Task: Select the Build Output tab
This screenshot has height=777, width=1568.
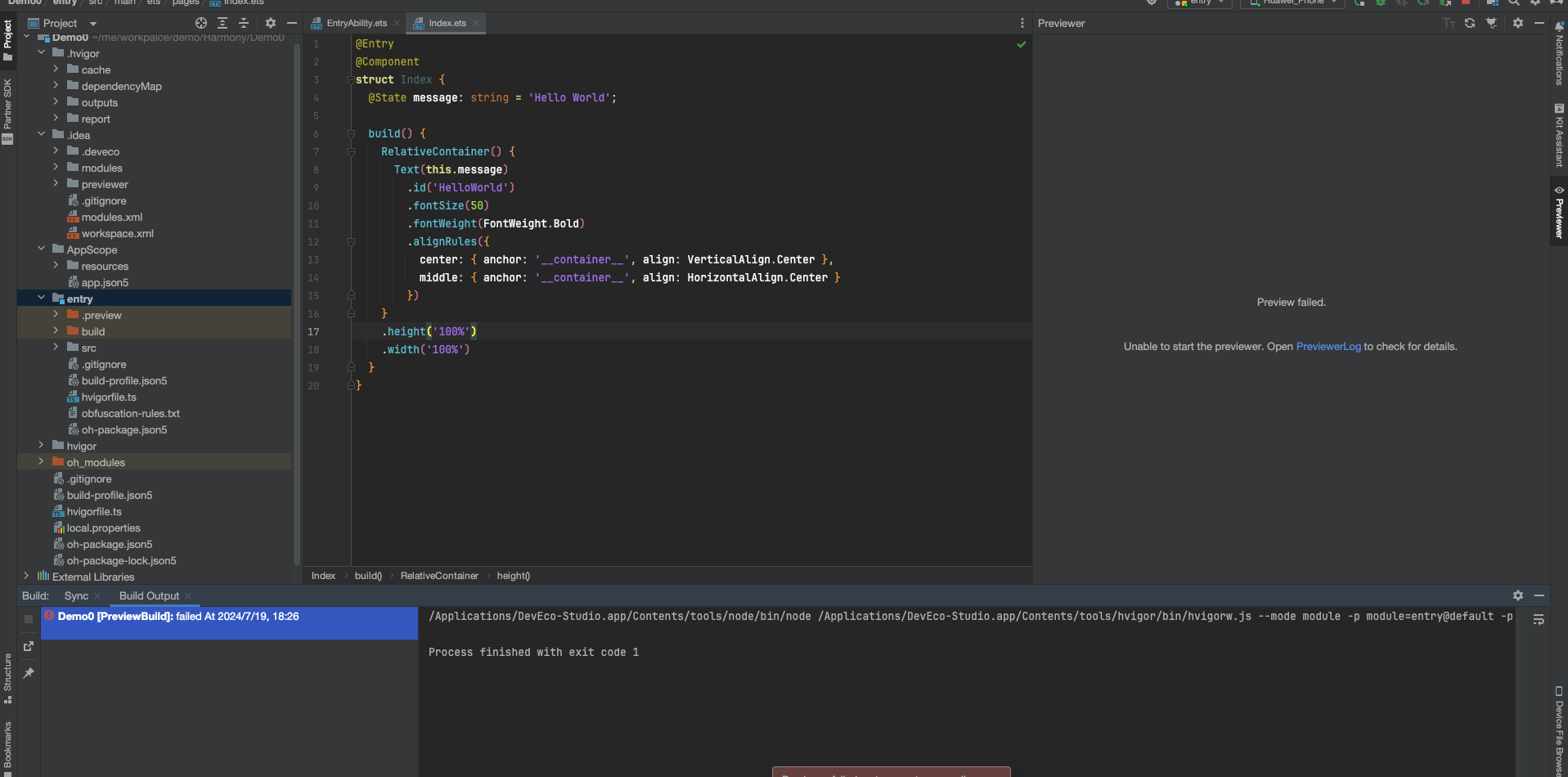Action: tap(149, 596)
